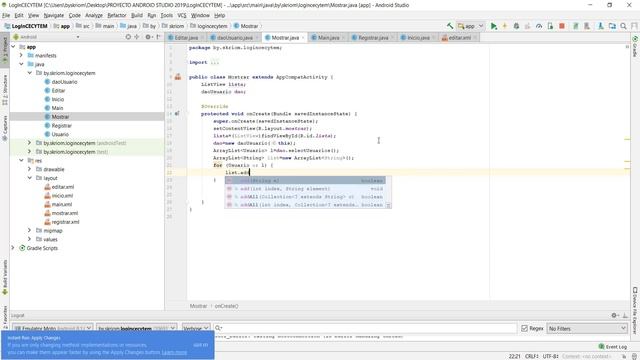640x360 pixels.
Task: Select the add(int index, String element) suggestion
Action: point(305,189)
